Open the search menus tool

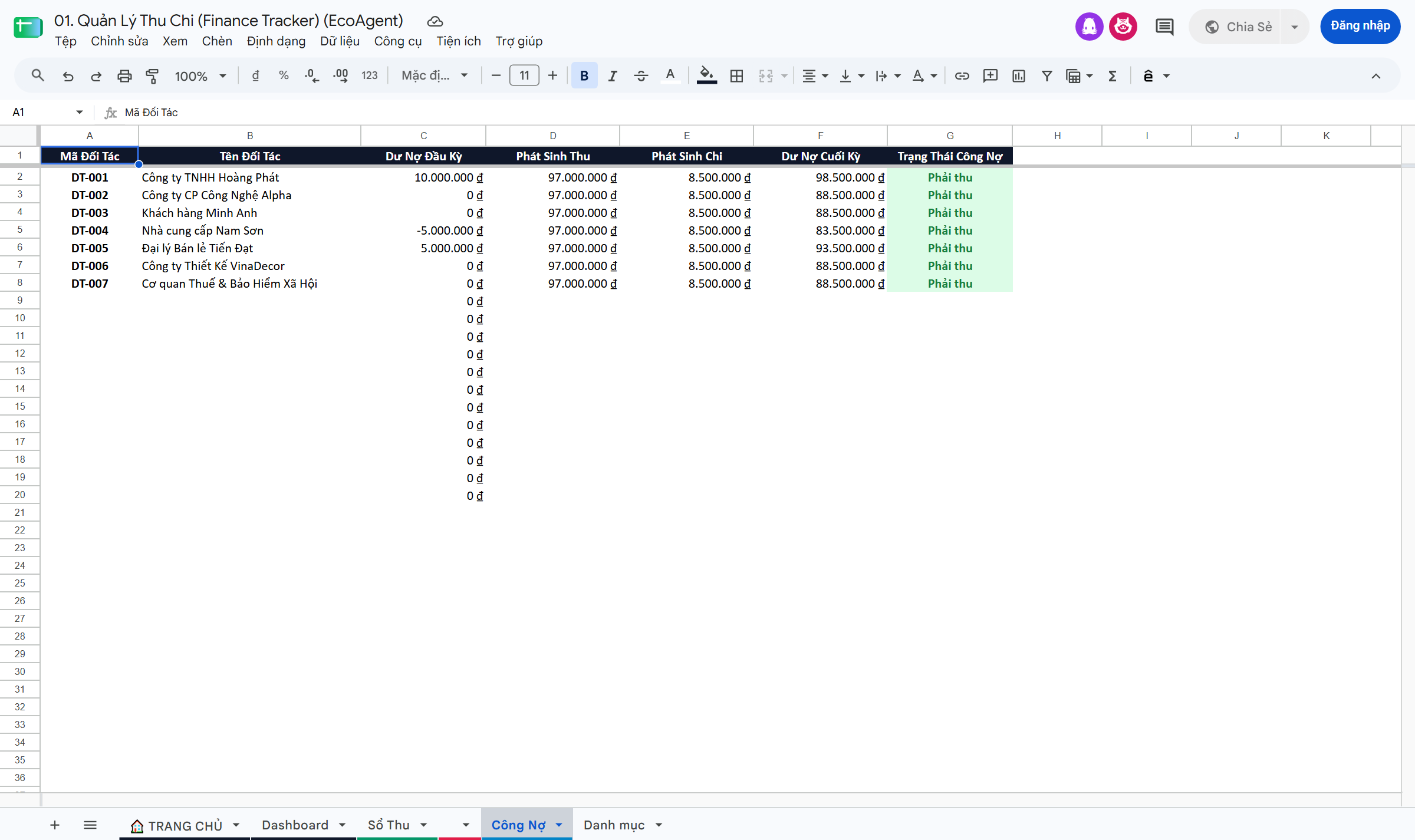tap(38, 75)
